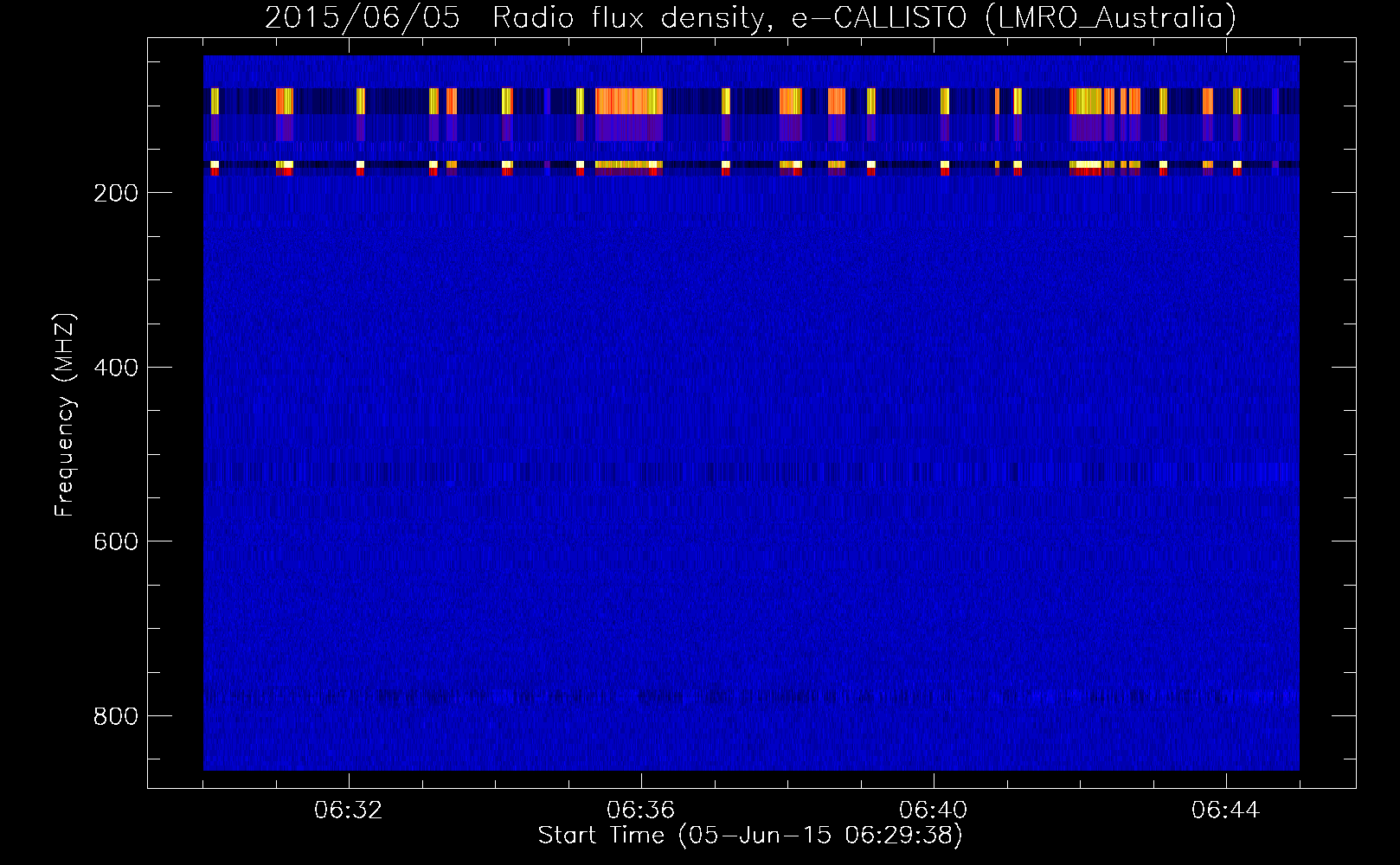The height and width of the screenshot is (865, 1400).
Task: Click the 06:40 time tick label
Action: tap(934, 811)
